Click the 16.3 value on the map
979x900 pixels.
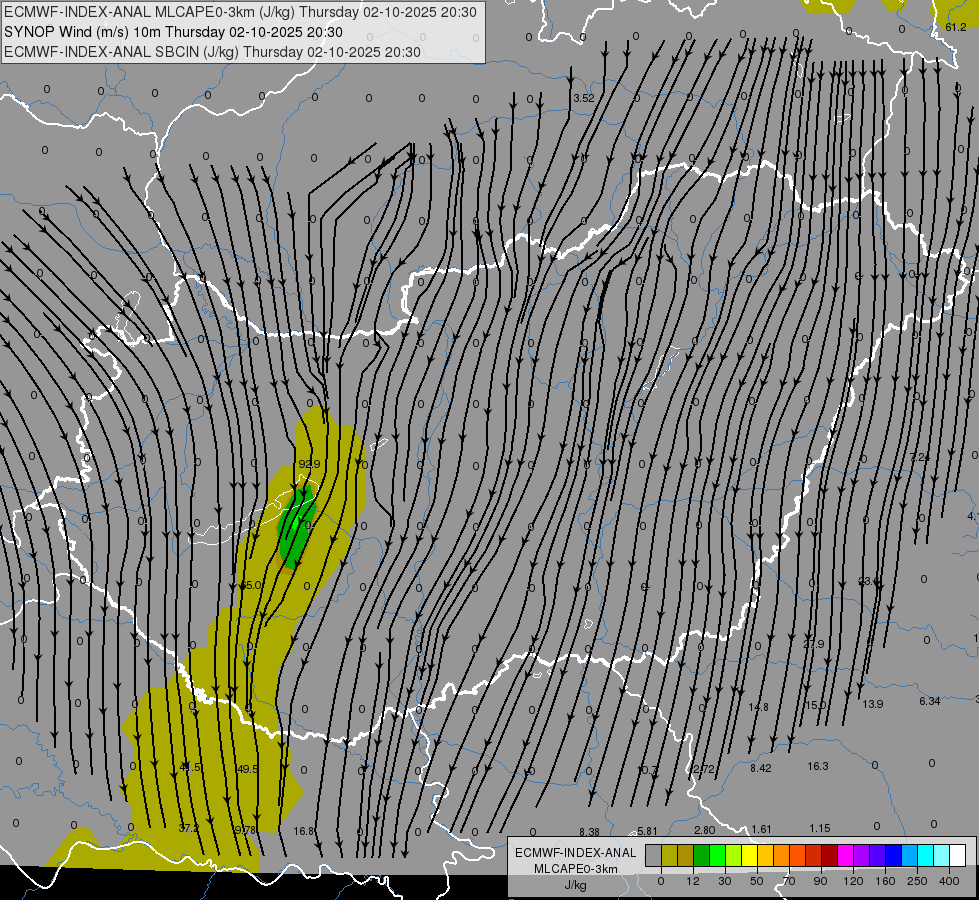(x=817, y=766)
